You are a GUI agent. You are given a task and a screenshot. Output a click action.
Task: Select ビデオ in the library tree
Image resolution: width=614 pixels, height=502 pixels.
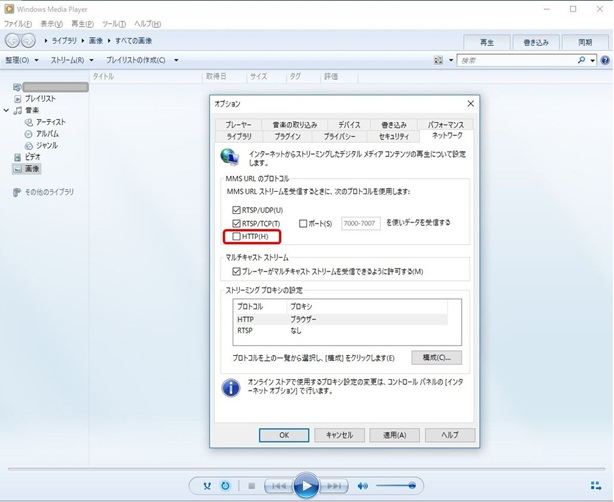[33, 157]
